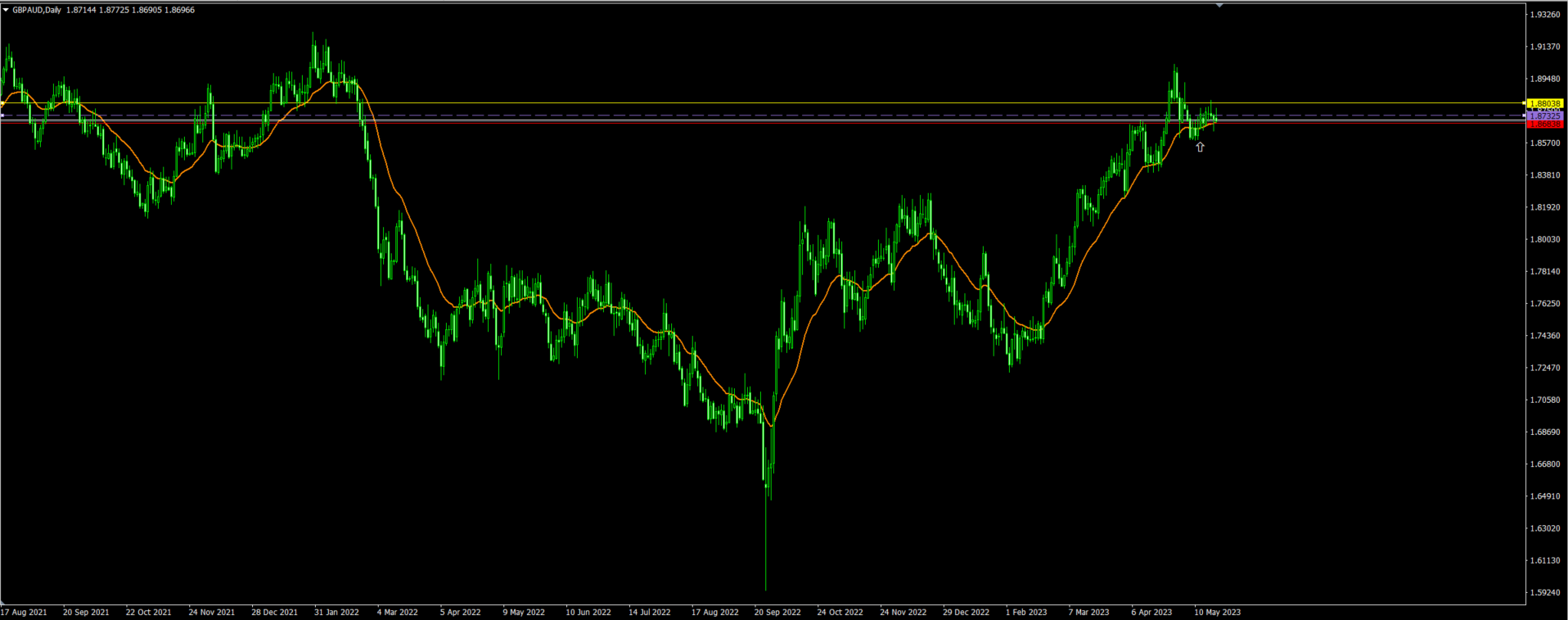Viewport: 1568px width, 620px height.
Task: Click the 17 Aug 2021 date label
Action: click(x=25, y=612)
